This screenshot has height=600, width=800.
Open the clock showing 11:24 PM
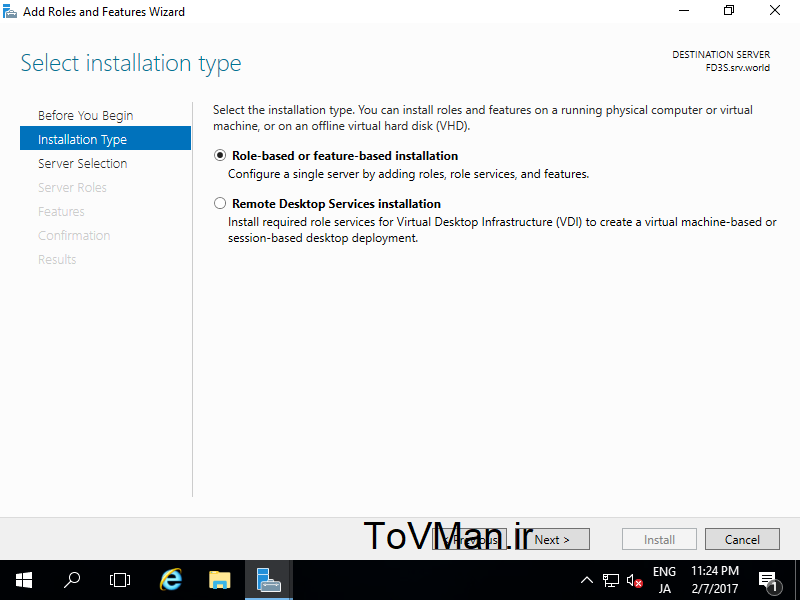[x=715, y=580]
